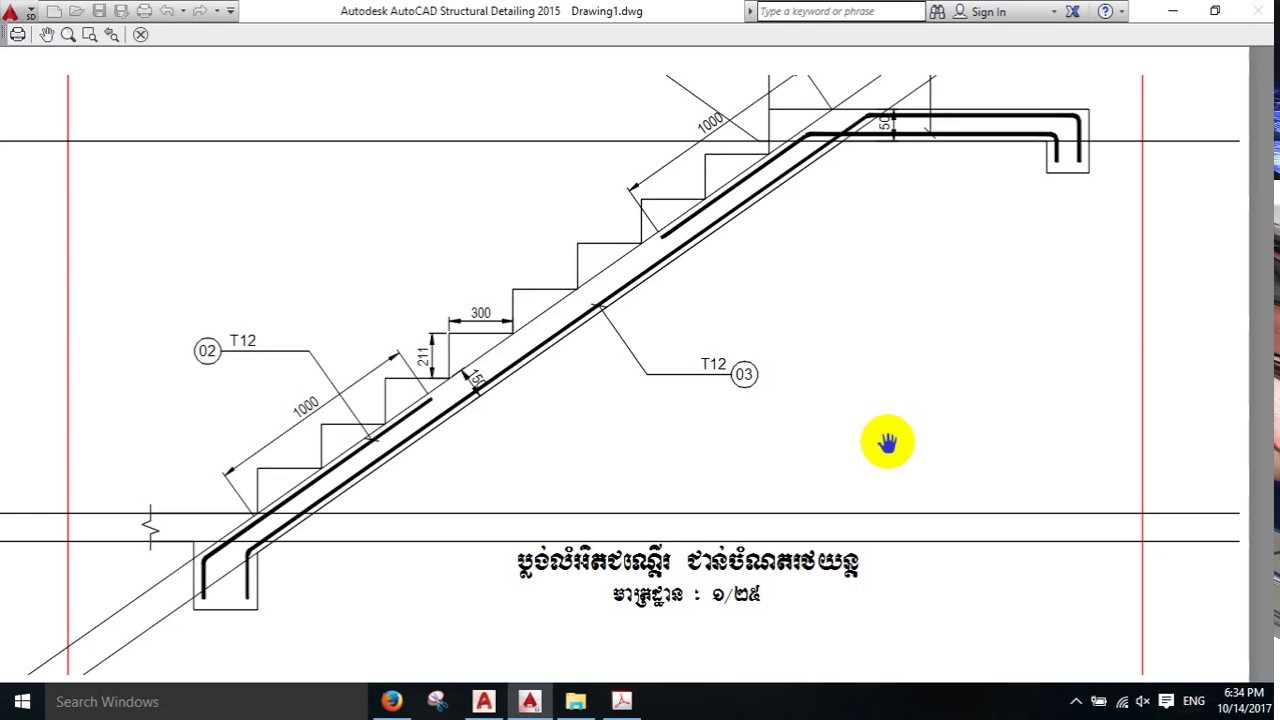The height and width of the screenshot is (720, 1280).
Task: Click the binoculars search button
Action: [x=937, y=11]
